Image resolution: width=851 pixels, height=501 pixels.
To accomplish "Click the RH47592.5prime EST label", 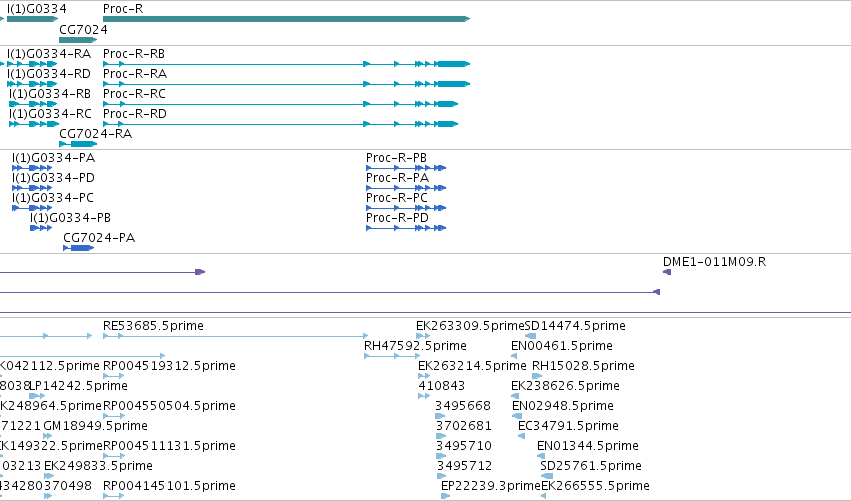I will pos(415,346).
